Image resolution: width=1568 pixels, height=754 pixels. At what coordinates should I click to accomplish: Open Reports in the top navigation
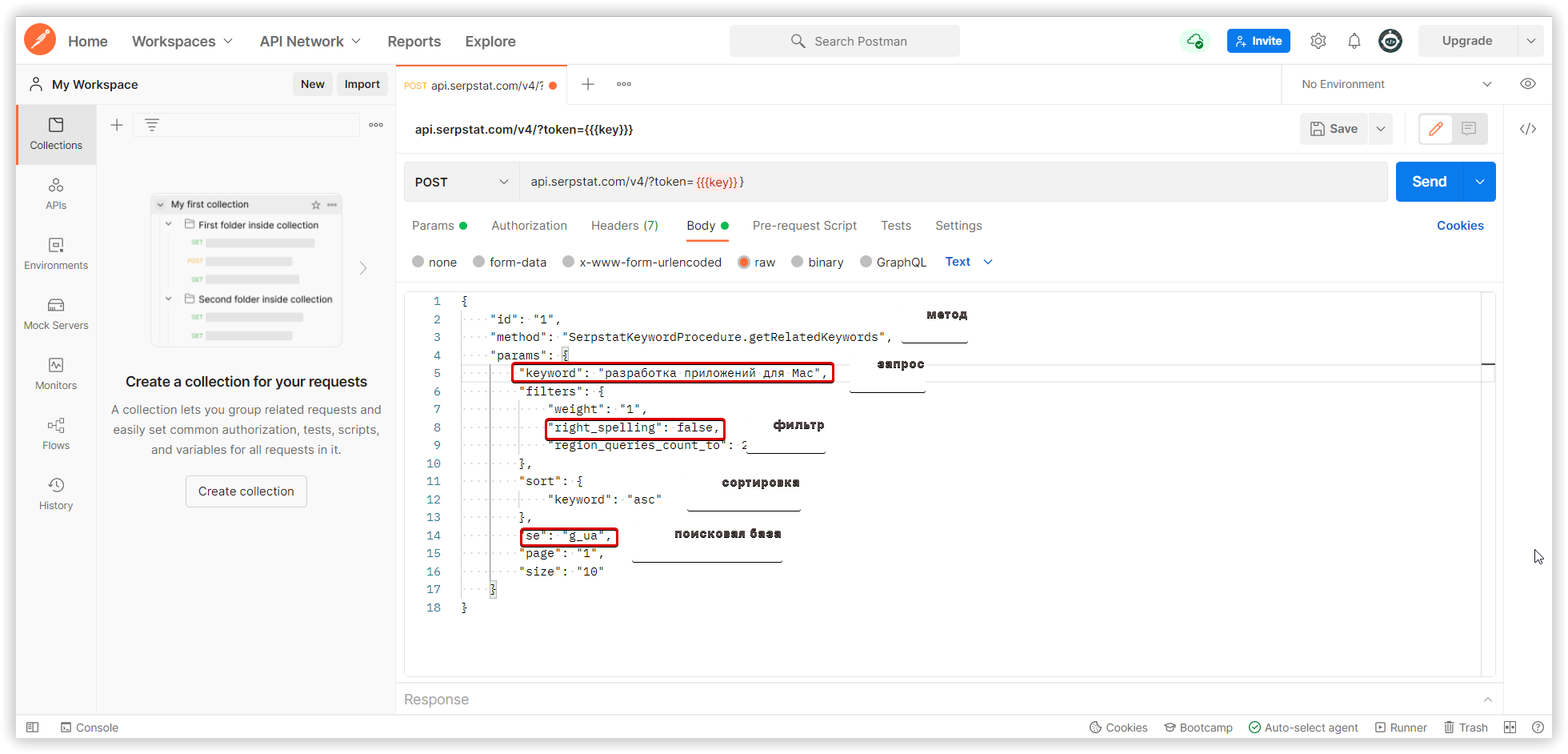click(414, 41)
